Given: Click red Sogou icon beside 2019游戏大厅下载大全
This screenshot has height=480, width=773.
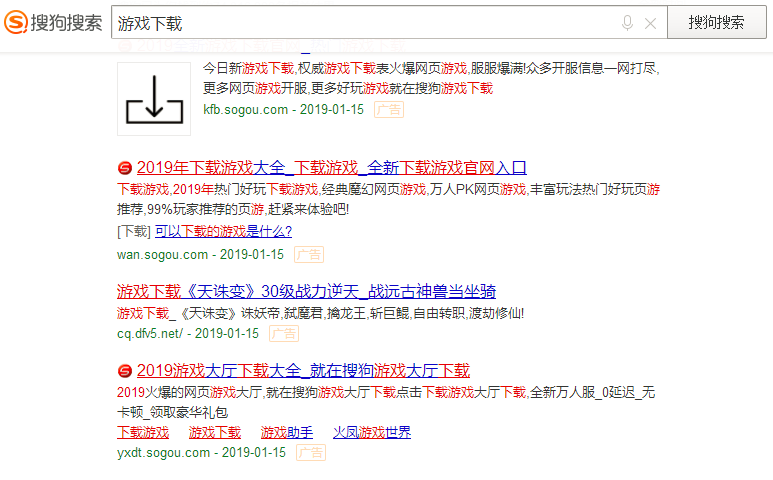Looking at the screenshot, I should click(124, 371).
